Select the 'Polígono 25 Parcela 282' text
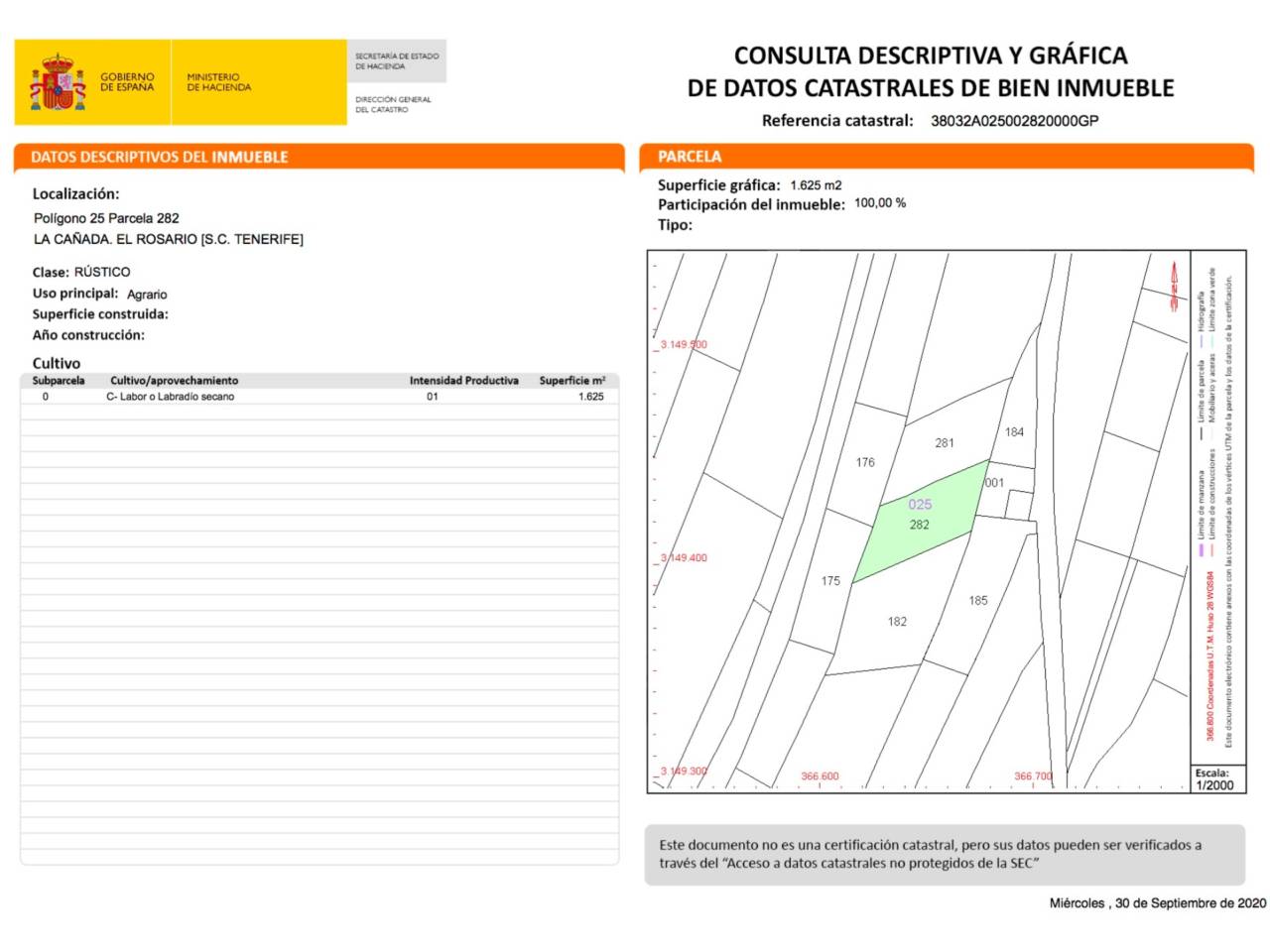Image resolution: width=1270 pixels, height=952 pixels. 106,218
